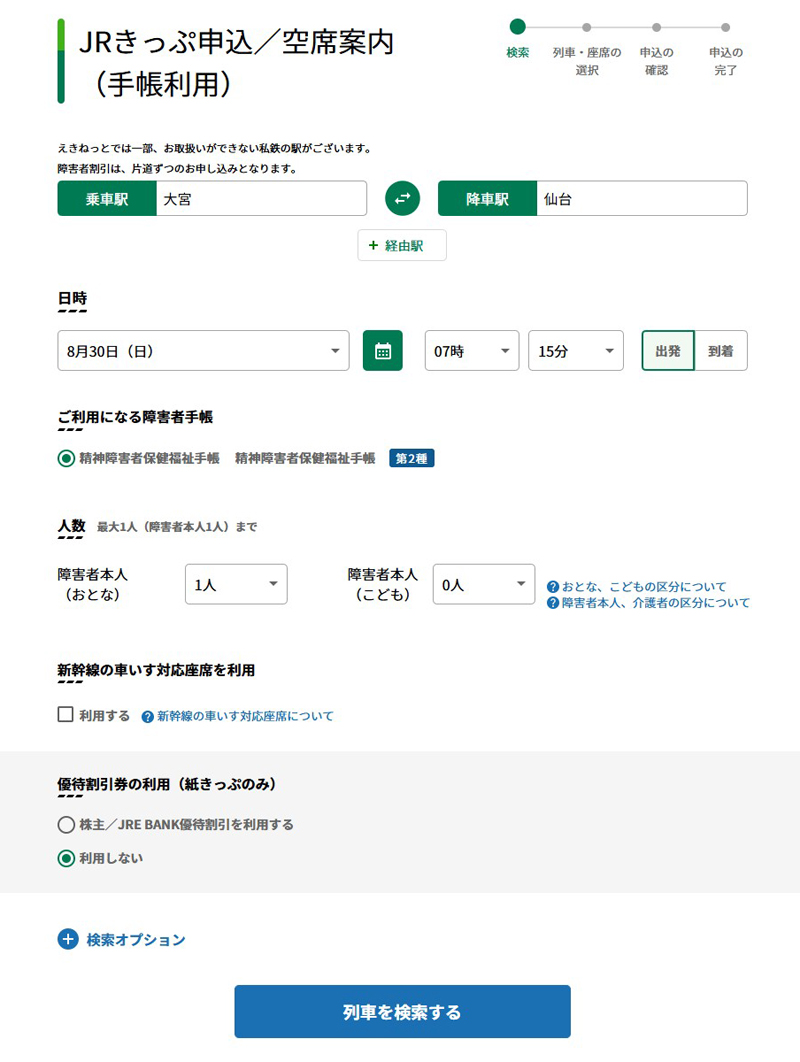Open 新幹線の車いす対応座席について link

click(245, 717)
